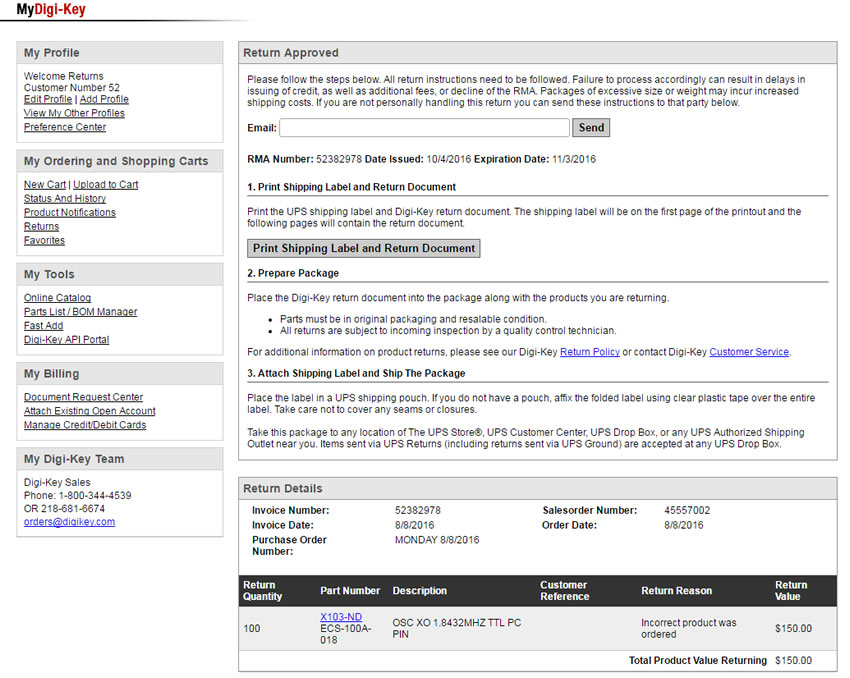Open Status And History
This screenshot has height=678, width=850.
(65, 199)
